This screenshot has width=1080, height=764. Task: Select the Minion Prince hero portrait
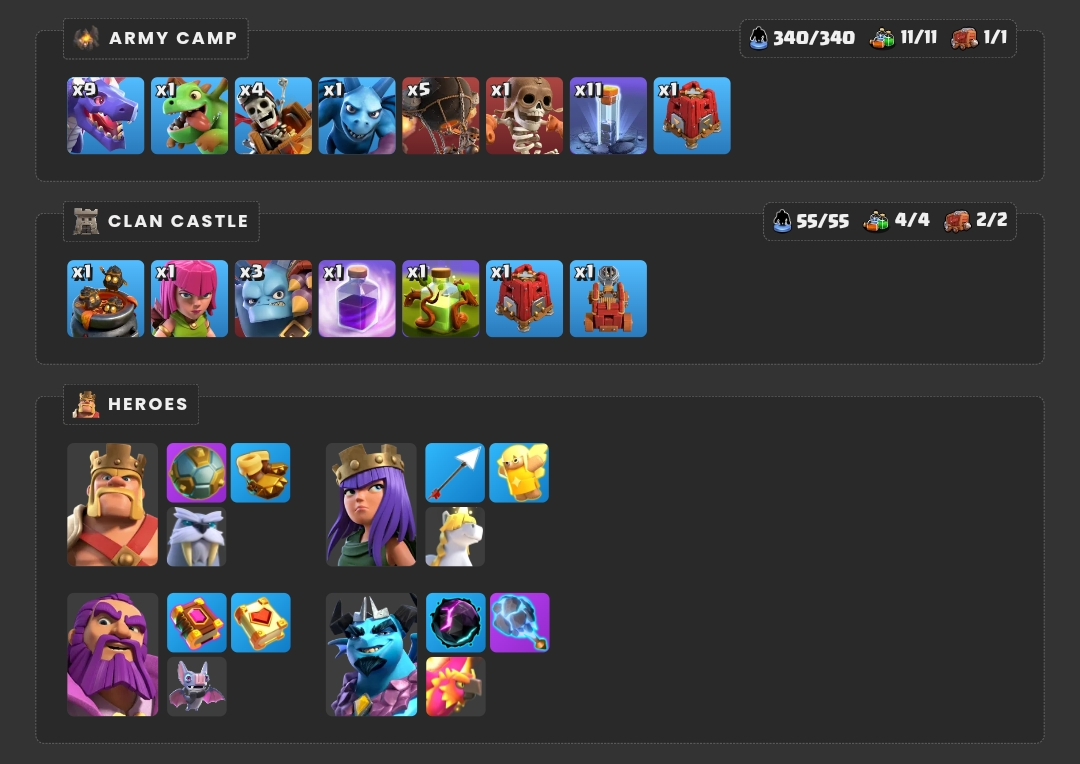point(371,654)
